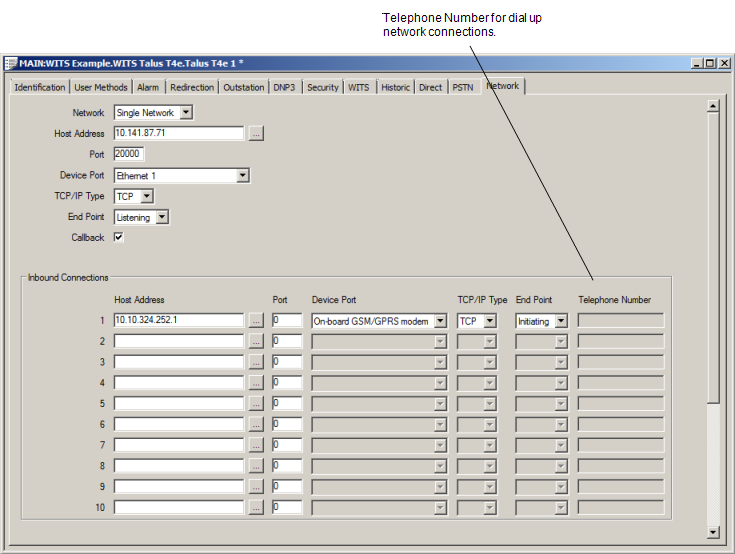Click browse button for inbound connection 2
Screen dimensions: 735x554
256,341
